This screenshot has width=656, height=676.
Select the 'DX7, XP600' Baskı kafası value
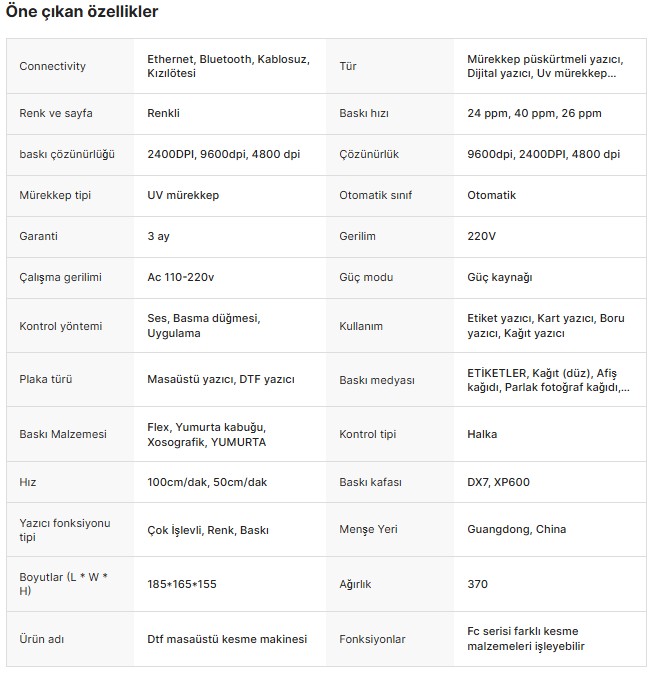[x=498, y=482]
